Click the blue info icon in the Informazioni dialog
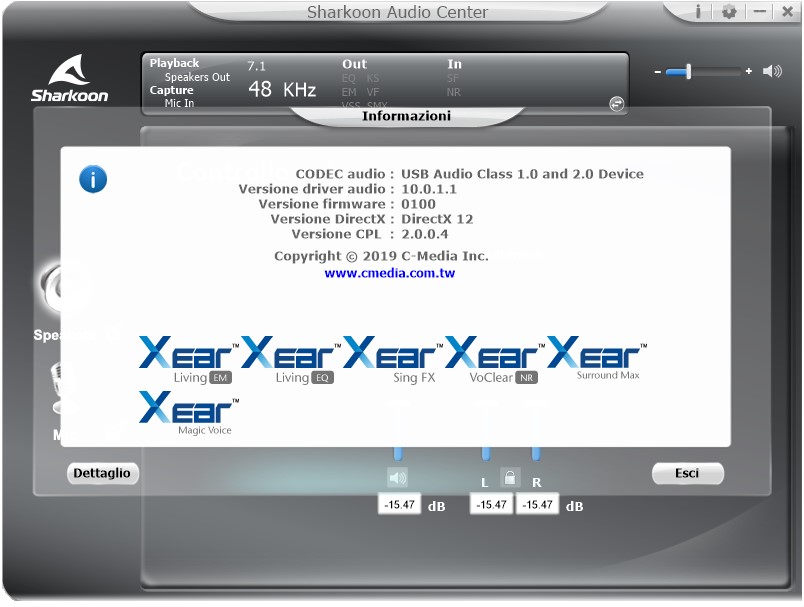The image size is (804, 607). (x=93, y=179)
